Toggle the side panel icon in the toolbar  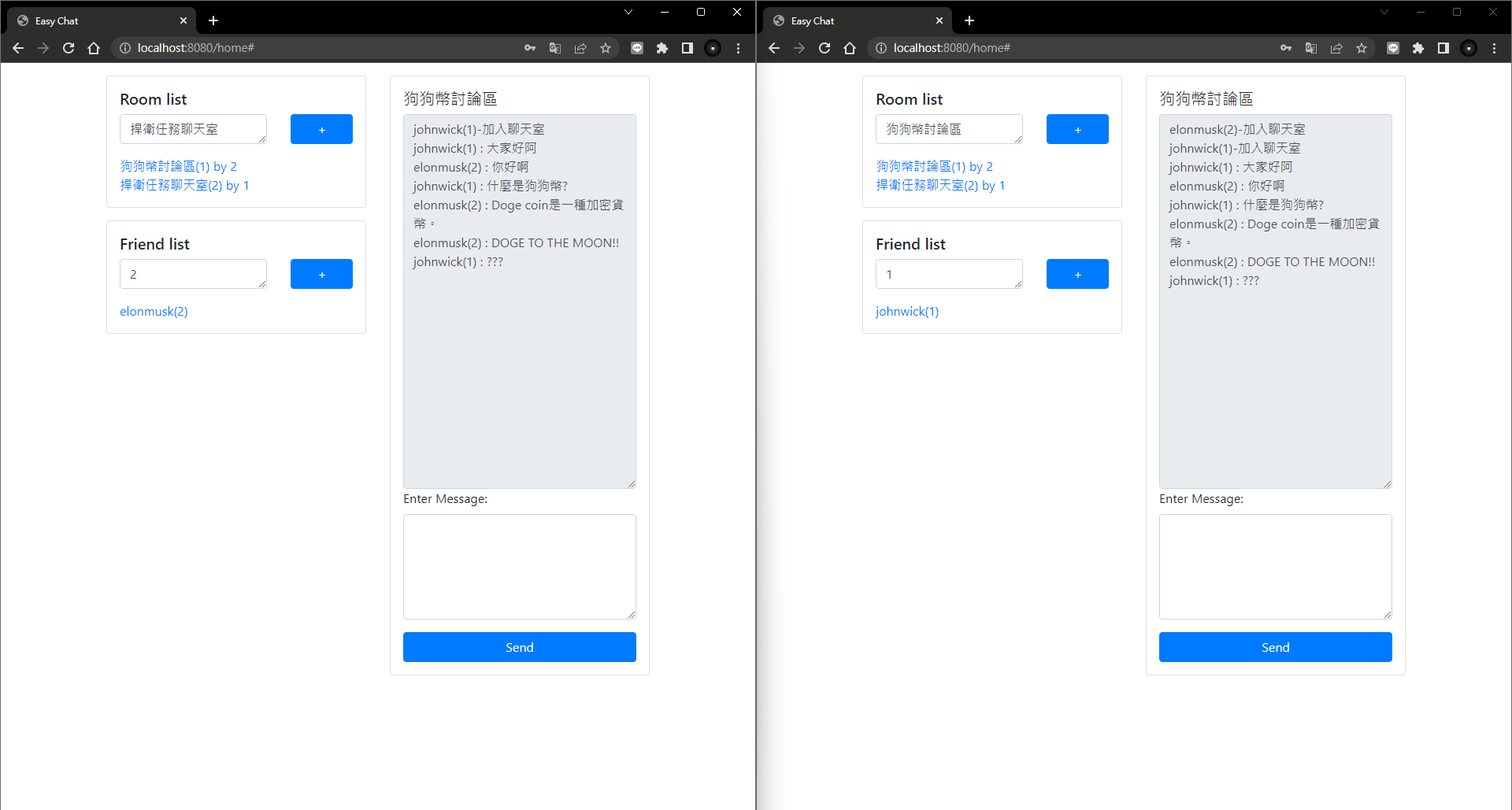[687, 48]
